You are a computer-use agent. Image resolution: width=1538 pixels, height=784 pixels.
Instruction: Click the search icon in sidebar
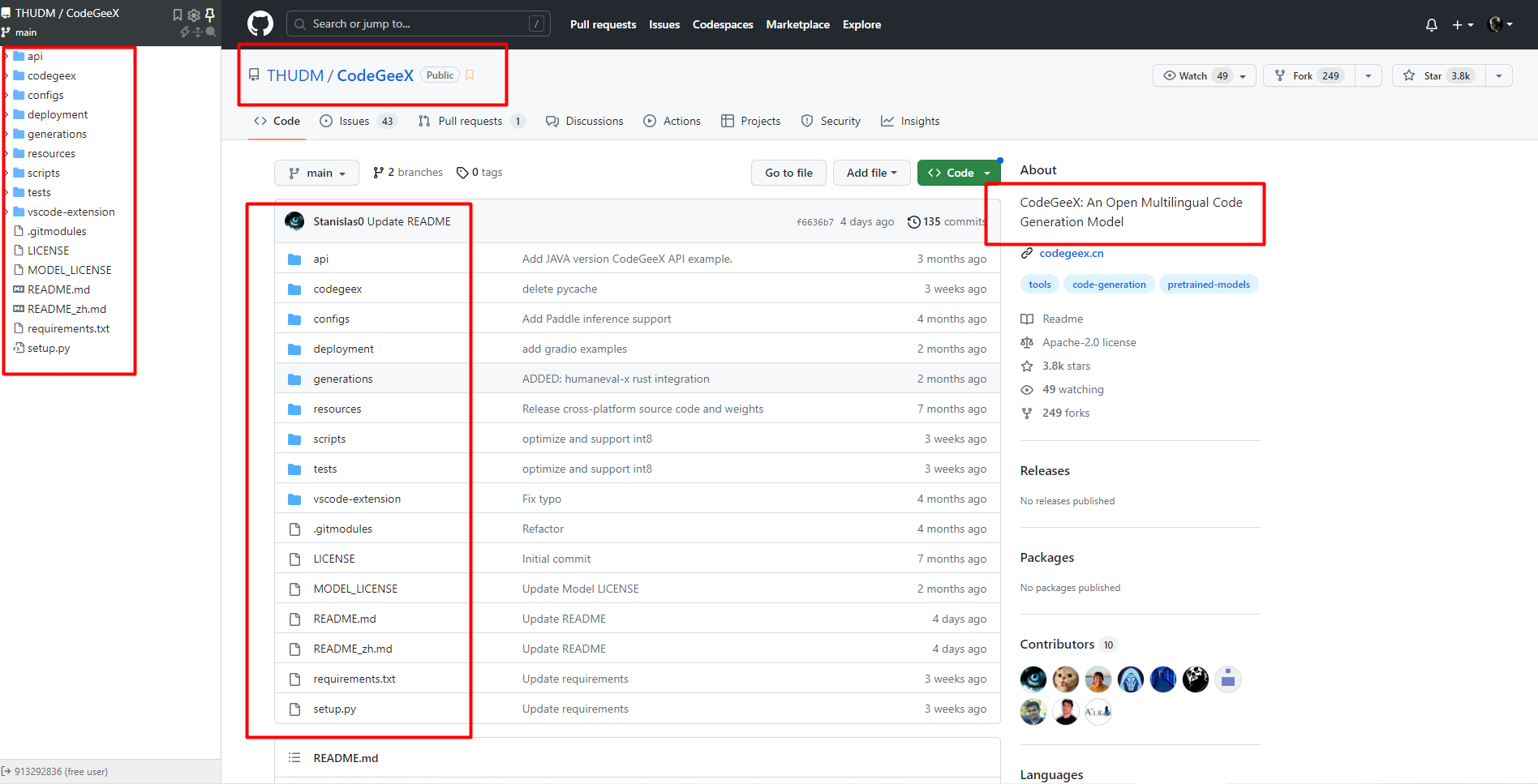211,32
